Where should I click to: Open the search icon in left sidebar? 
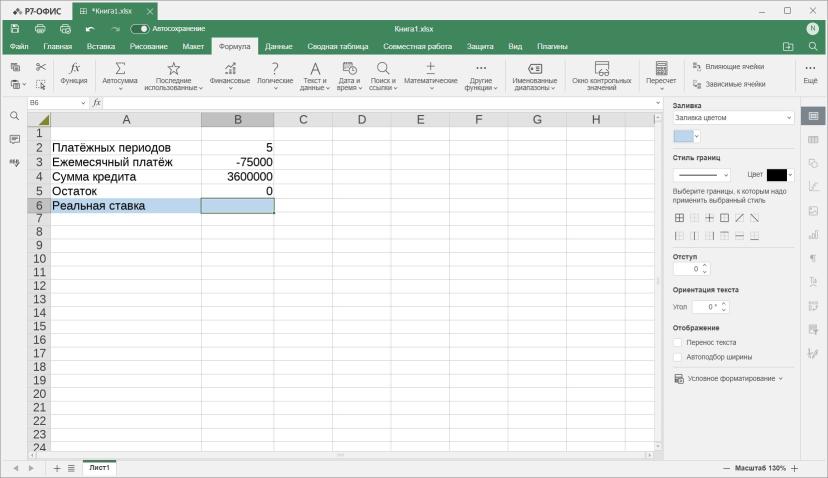click(x=14, y=116)
